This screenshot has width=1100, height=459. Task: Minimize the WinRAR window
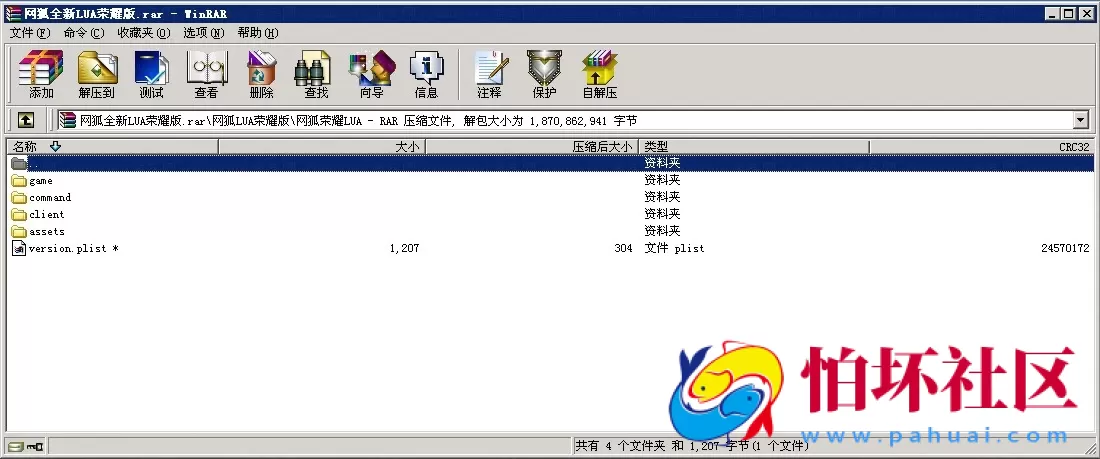tap(1052, 13)
